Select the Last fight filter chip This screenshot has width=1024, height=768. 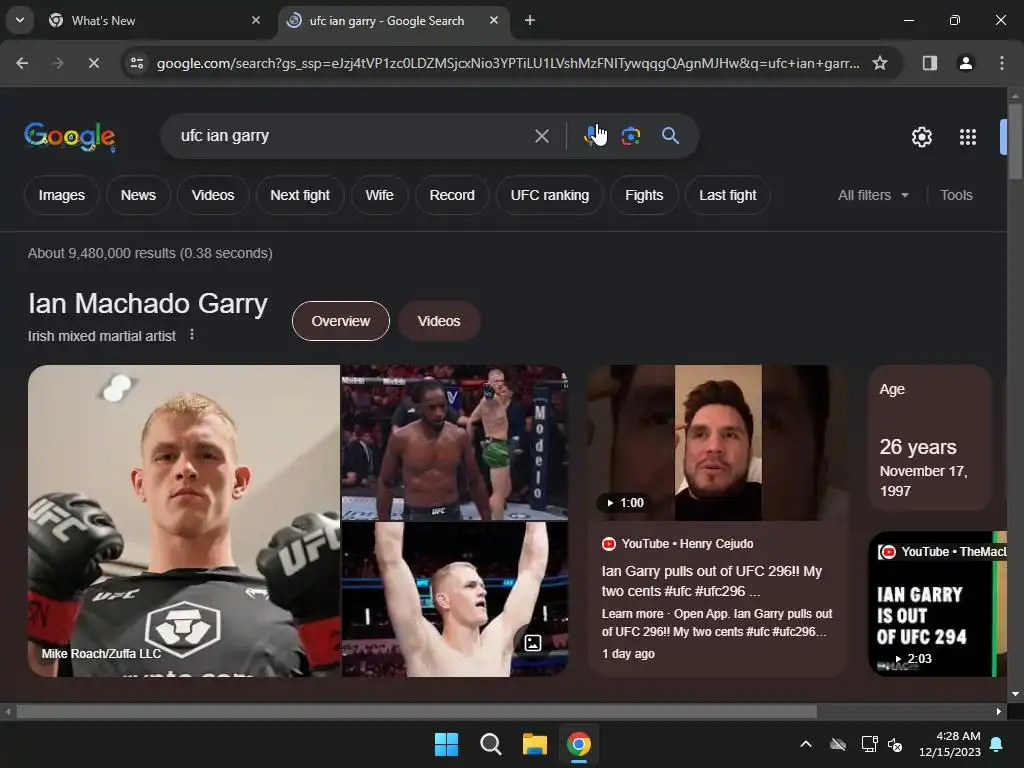[x=728, y=195]
